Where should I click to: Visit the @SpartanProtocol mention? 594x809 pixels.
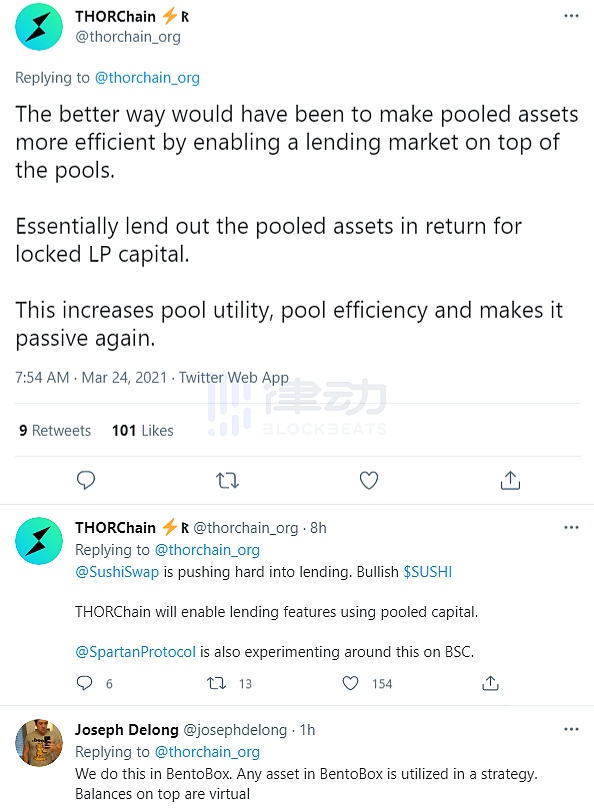[x=136, y=652]
